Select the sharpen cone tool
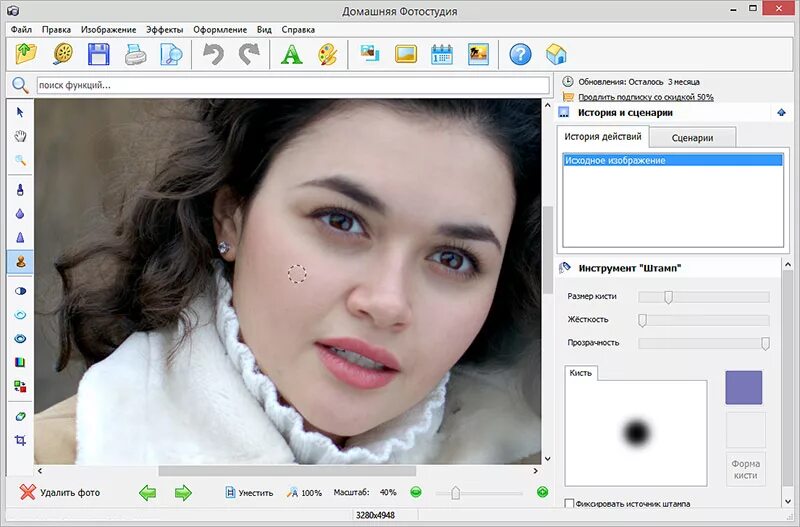 [x=20, y=237]
